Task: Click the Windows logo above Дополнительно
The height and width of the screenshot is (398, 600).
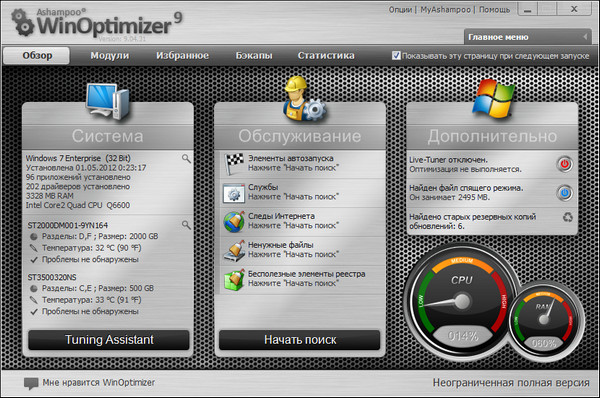Action: click(x=493, y=98)
